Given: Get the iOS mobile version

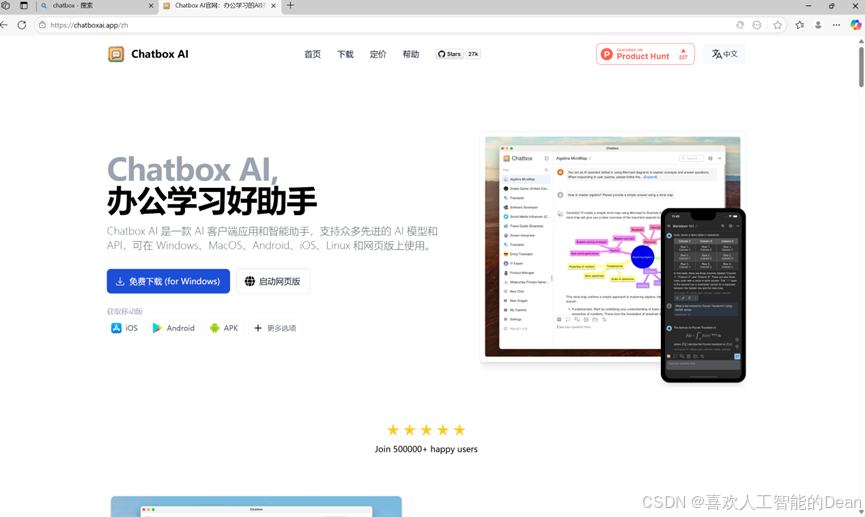Looking at the screenshot, I should (x=125, y=328).
